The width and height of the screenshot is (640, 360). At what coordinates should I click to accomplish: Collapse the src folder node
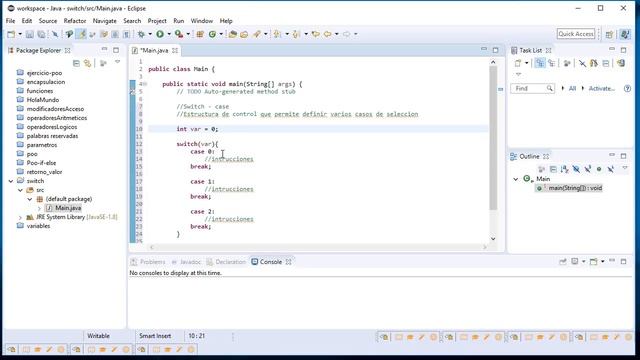(20, 190)
